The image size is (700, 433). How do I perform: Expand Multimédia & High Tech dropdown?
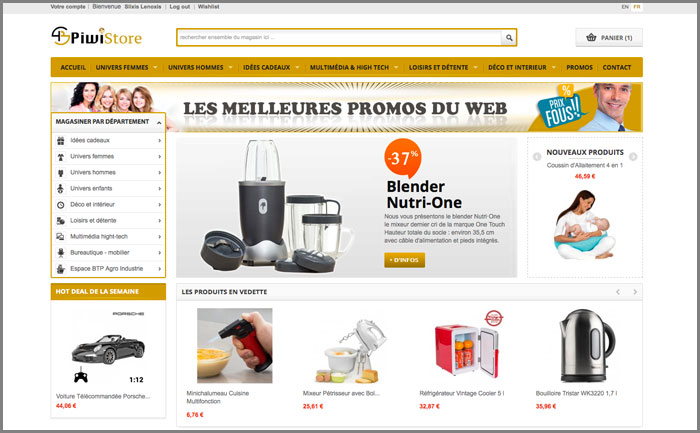pyautogui.click(x=396, y=67)
